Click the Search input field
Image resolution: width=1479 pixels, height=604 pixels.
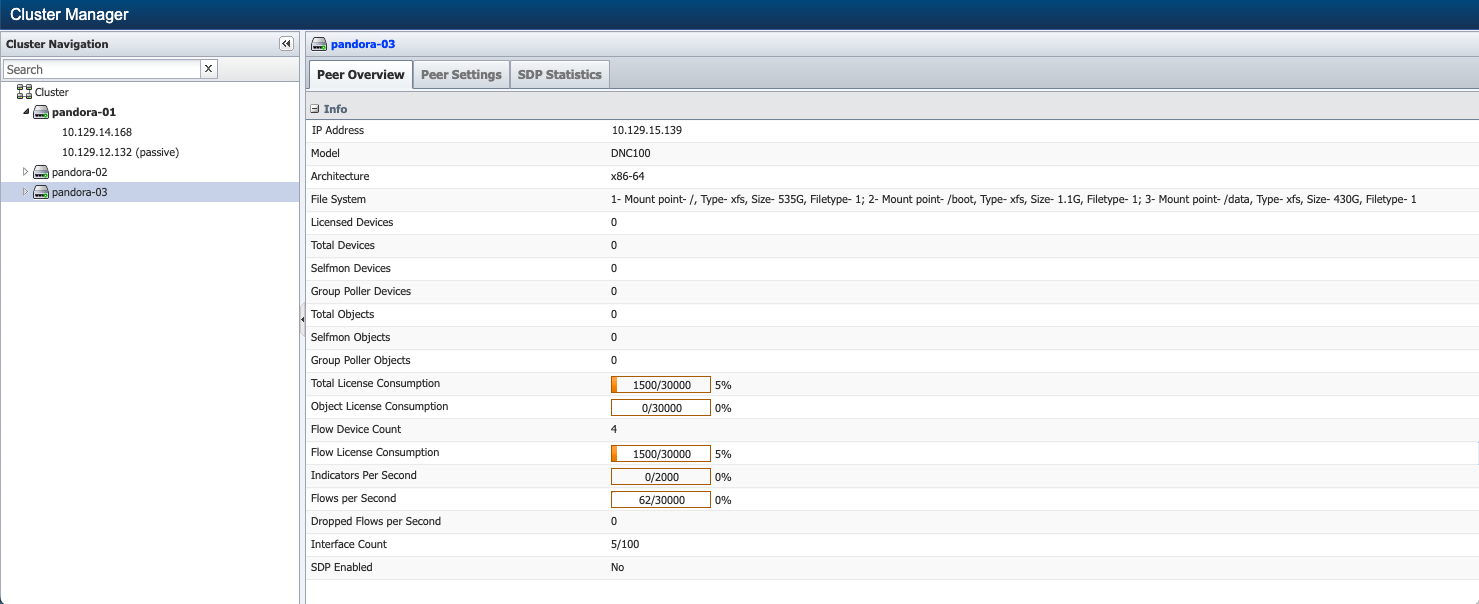(x=102, y=69)
